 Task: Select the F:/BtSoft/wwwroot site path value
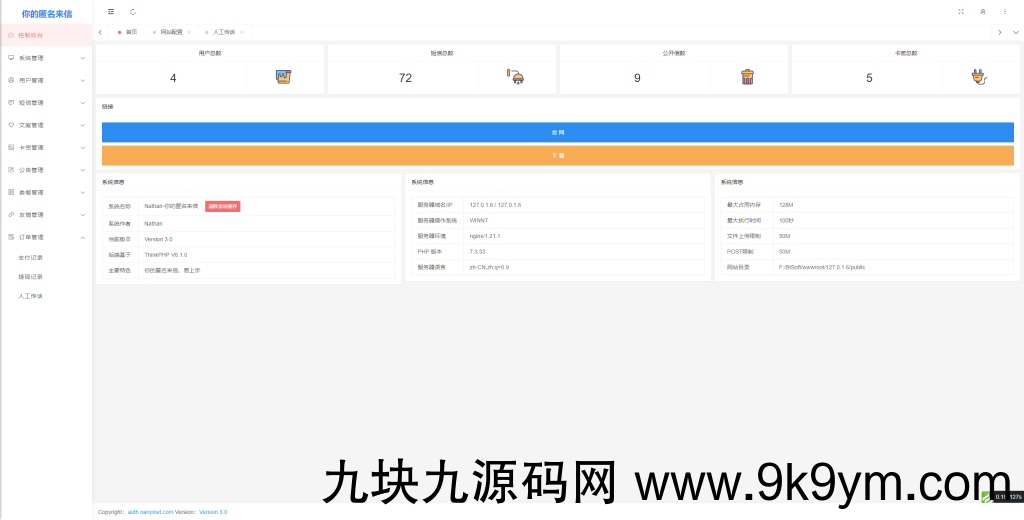click(x=822, y=267)
